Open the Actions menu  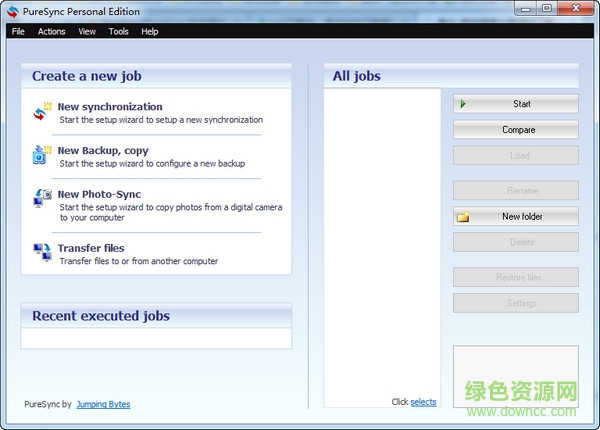point(51,31)
